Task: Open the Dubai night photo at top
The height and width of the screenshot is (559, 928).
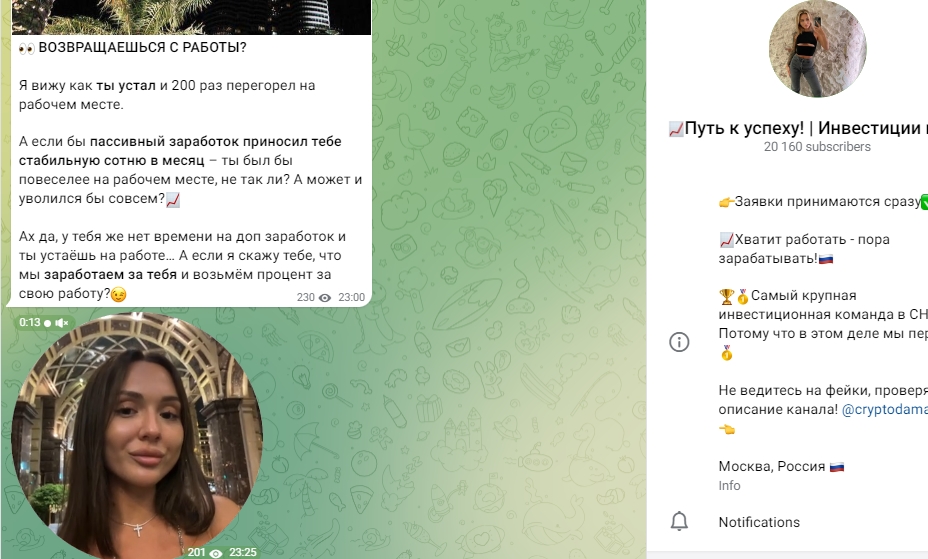Action: pos(192,17)
